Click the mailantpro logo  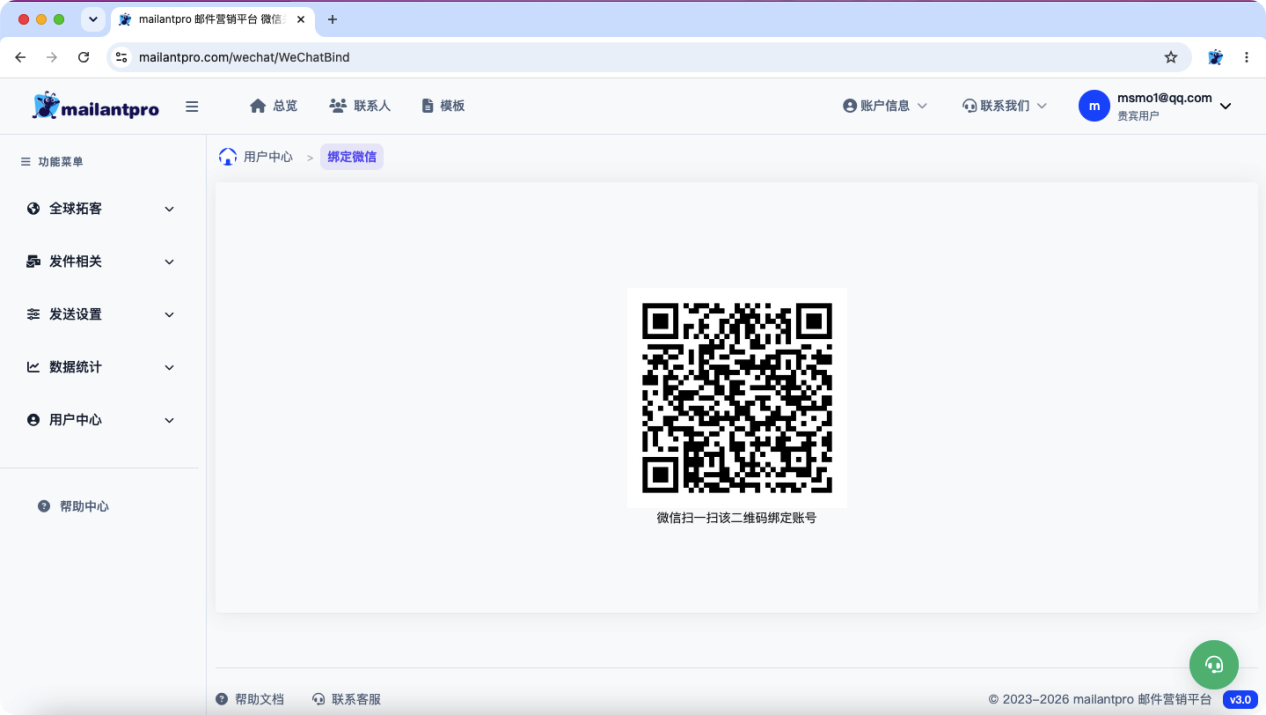96,106
